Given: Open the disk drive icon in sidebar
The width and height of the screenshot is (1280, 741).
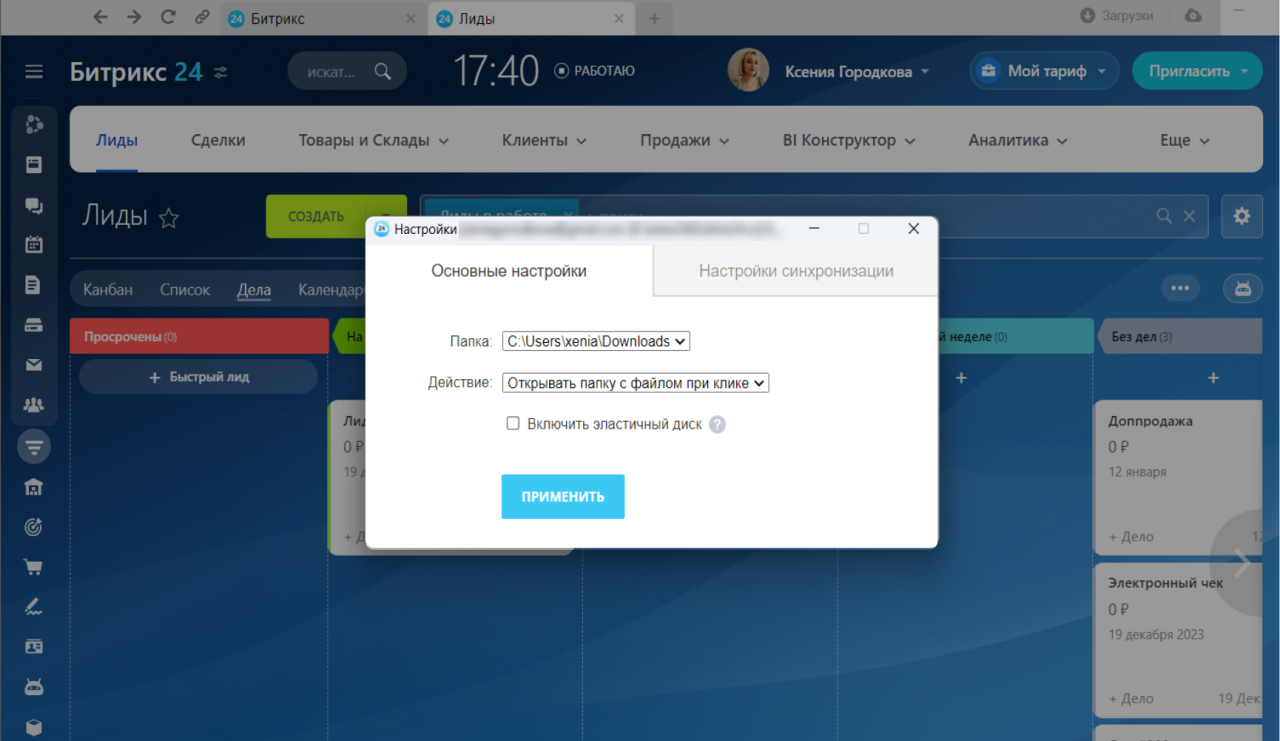Looking at the screenshot, I should [x=34, y=325].
